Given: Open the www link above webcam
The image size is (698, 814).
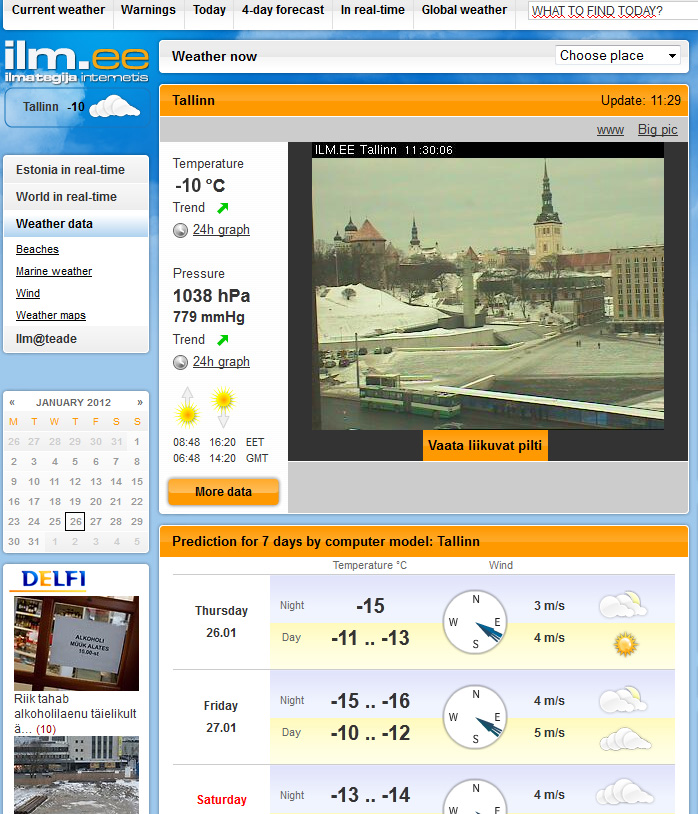Looking at the screenshot, I should [x=610, y=130].
